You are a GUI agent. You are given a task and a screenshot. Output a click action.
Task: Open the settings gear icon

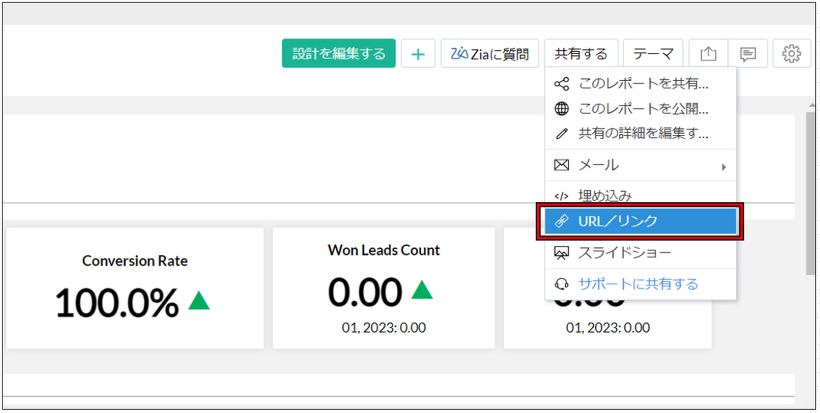coord(791,54)
